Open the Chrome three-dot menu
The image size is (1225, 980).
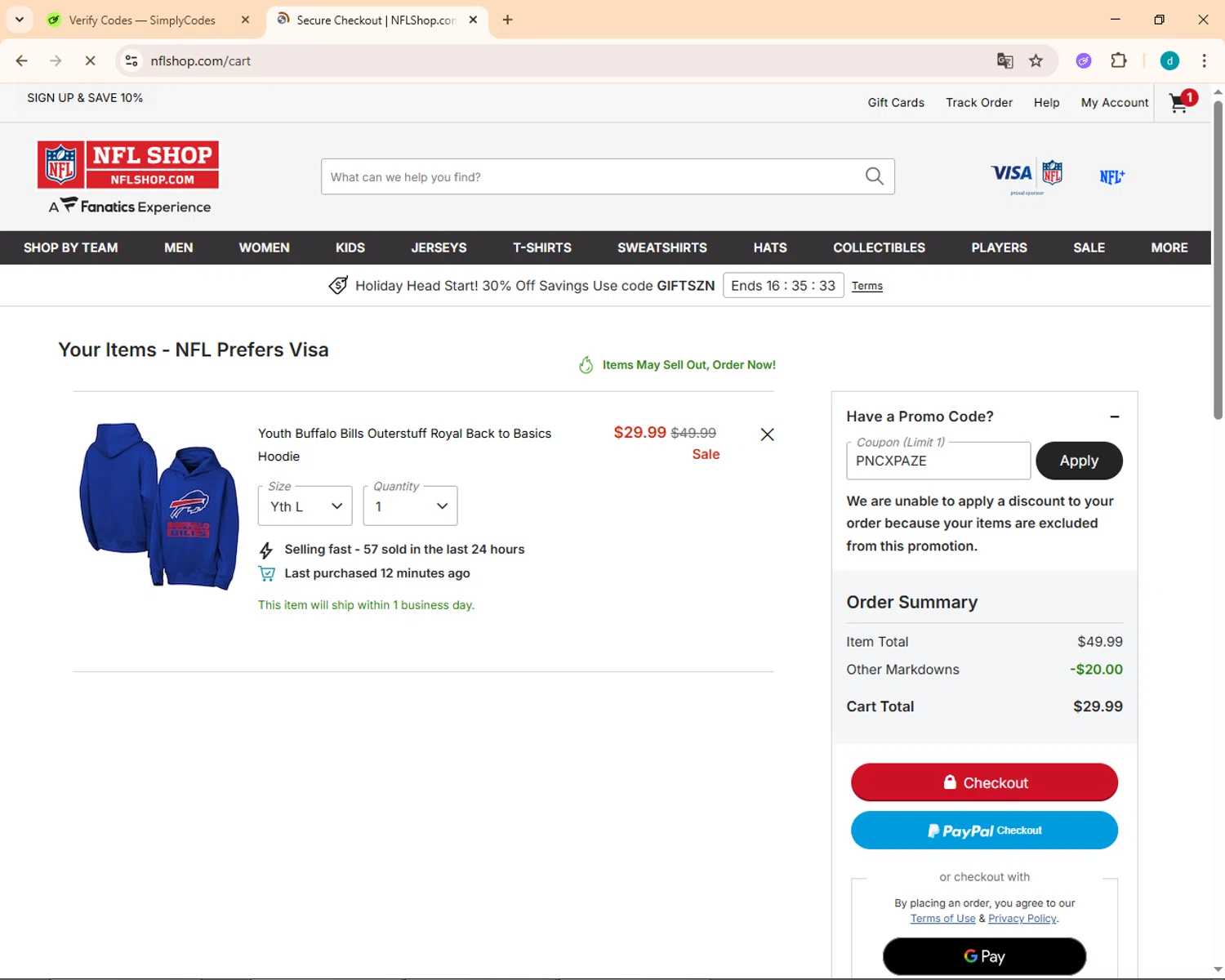1204,60
